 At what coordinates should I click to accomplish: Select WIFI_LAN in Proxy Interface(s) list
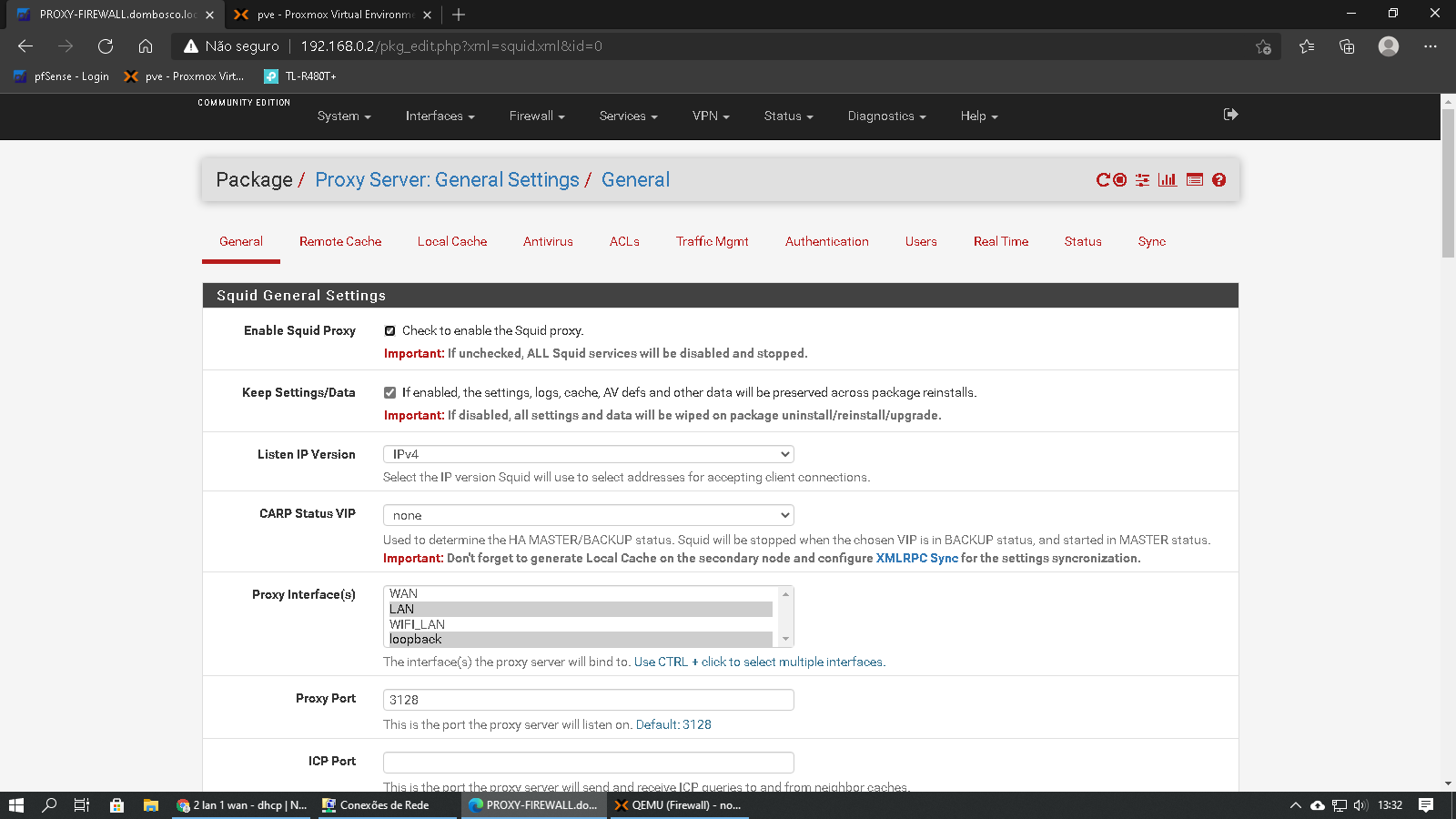click(581, 625)
